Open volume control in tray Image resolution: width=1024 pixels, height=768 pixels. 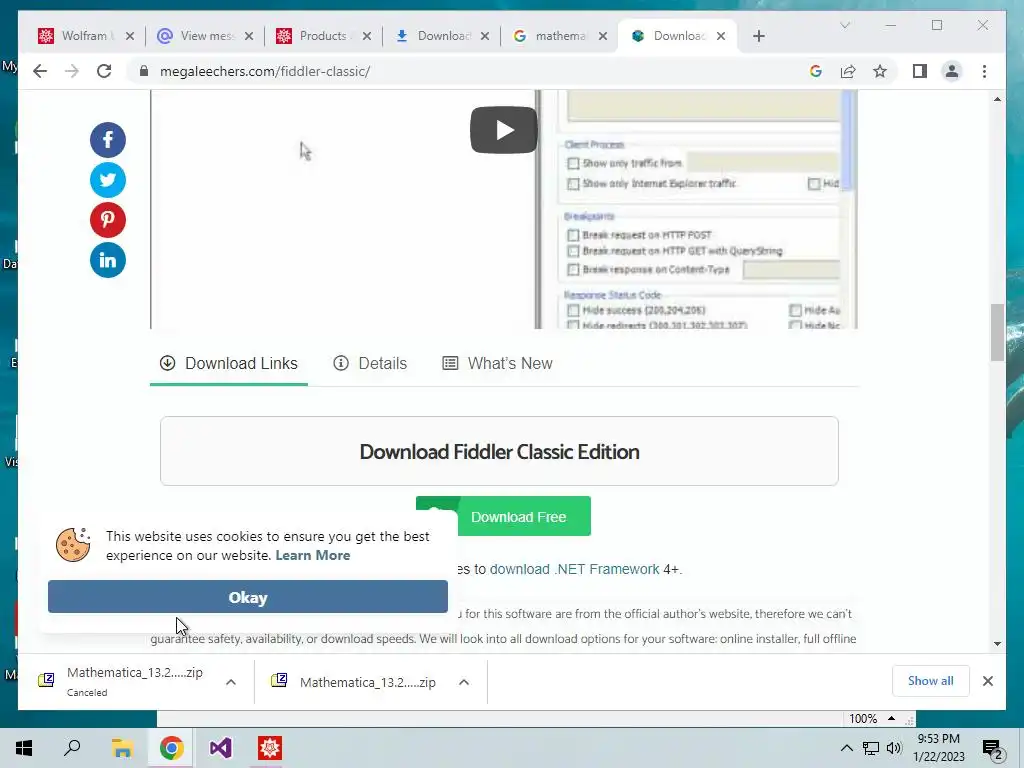click(x=894, y=748)
